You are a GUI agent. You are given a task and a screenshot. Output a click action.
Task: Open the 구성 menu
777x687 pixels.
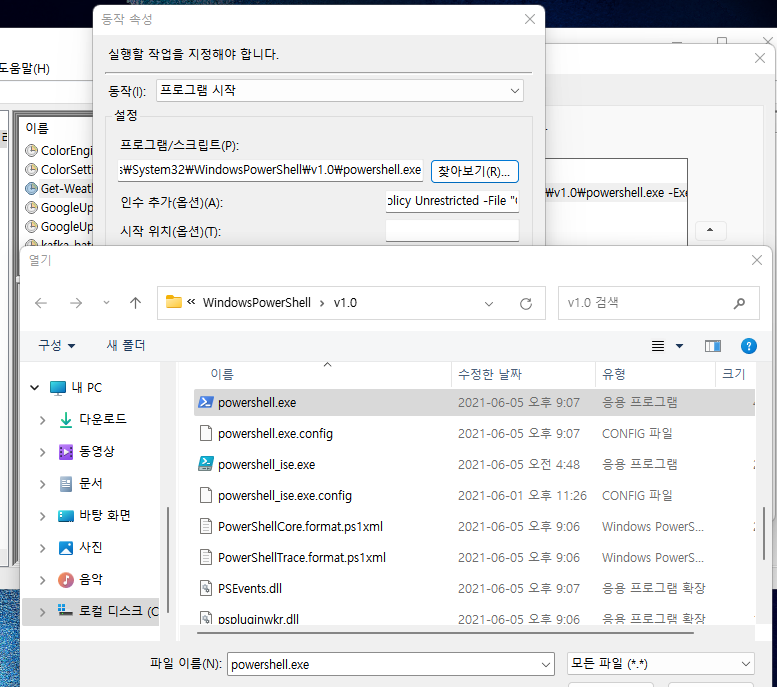coord(56,345)
